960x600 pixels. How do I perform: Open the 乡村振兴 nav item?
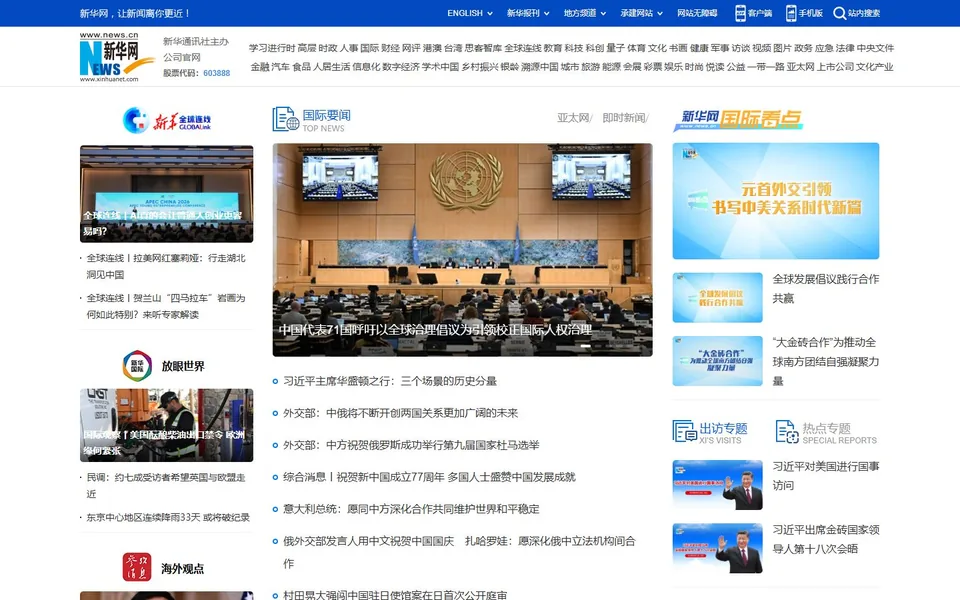[480, 67]
